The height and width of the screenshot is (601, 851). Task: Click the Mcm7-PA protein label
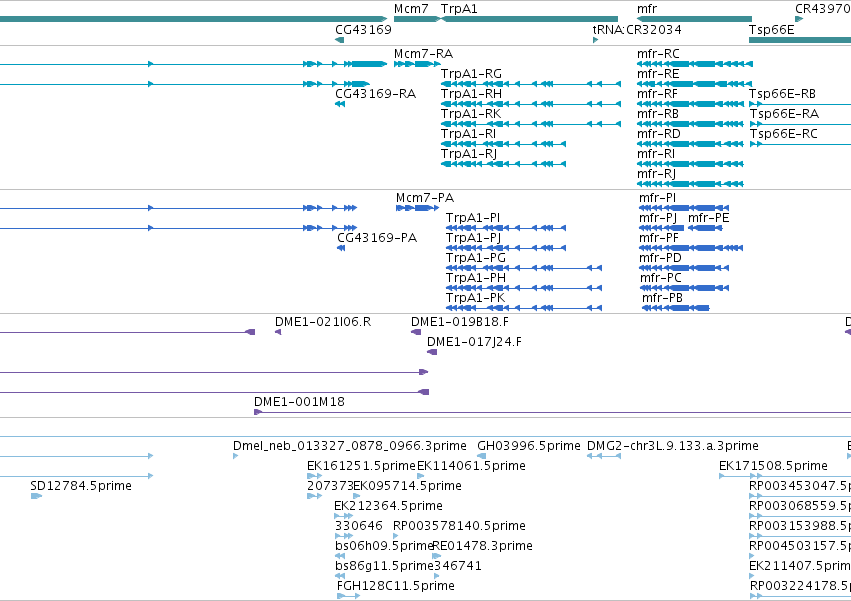point(425,198)
